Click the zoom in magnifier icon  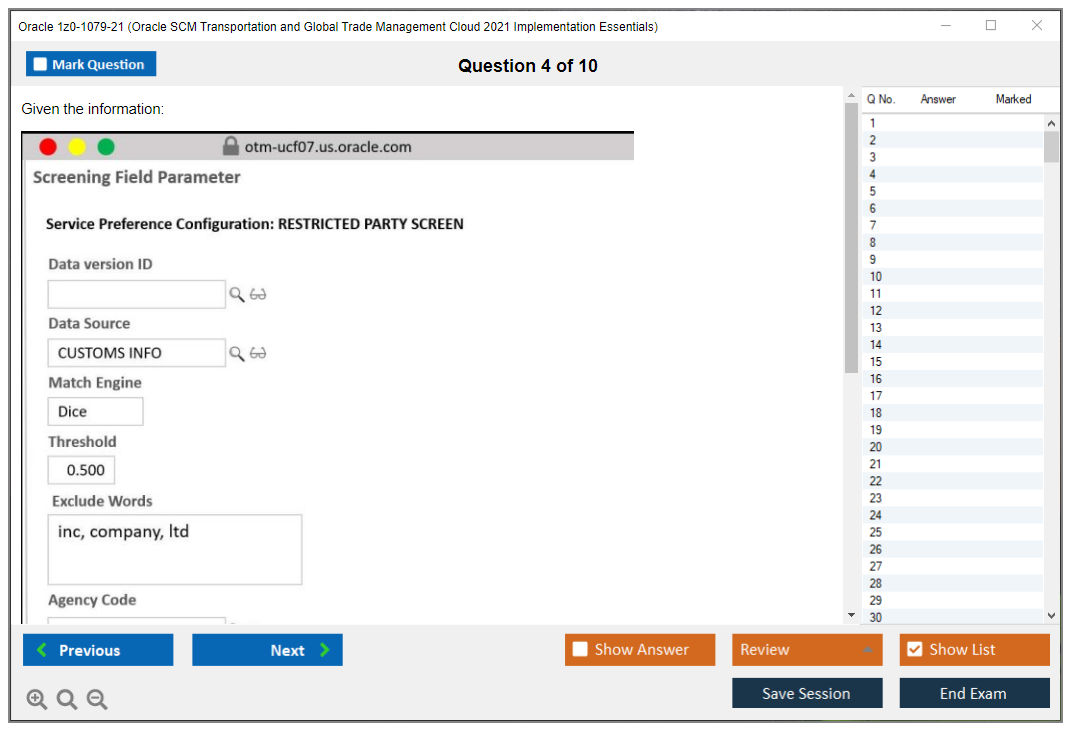(37, 700)
